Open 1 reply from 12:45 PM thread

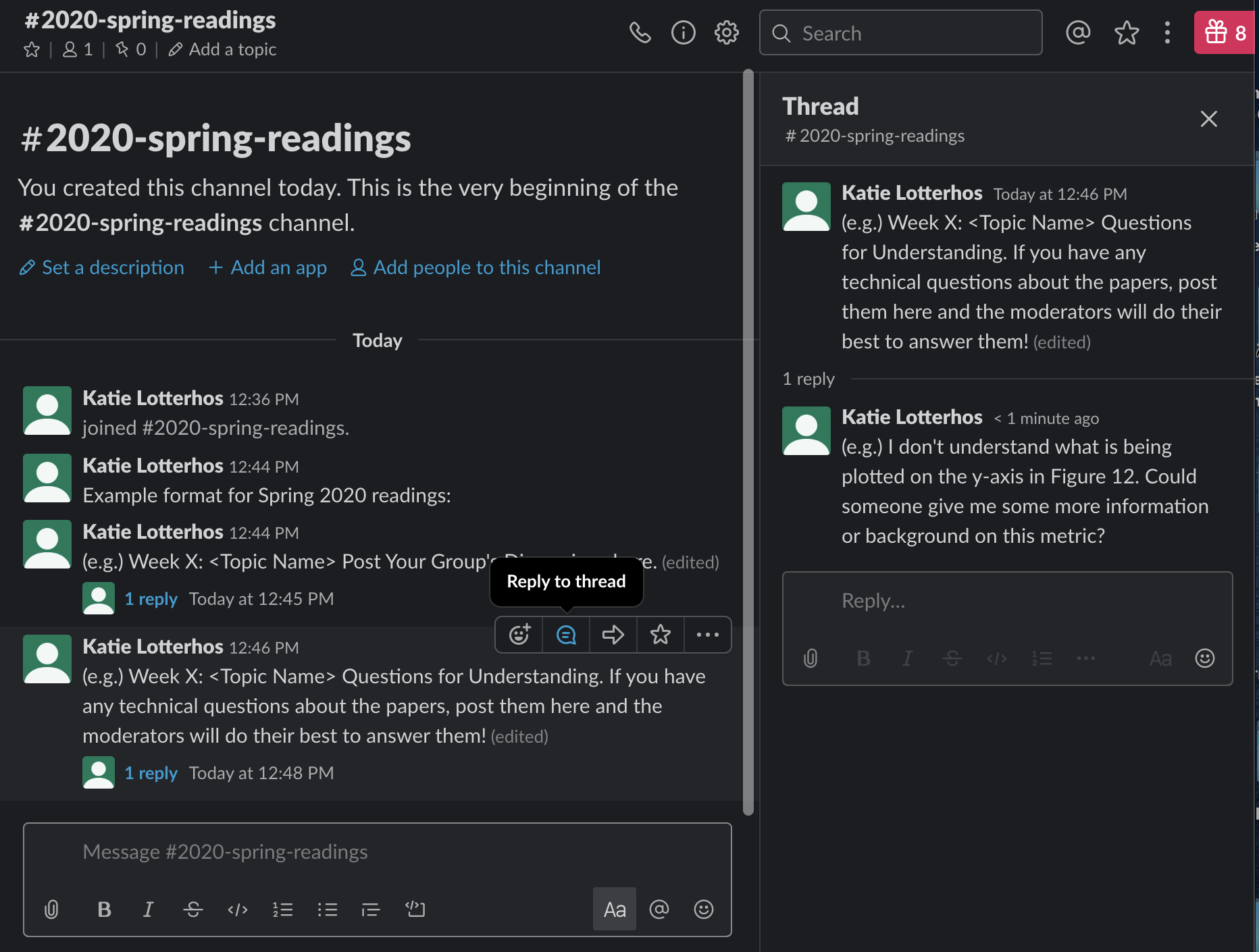[x=151, y=599]
